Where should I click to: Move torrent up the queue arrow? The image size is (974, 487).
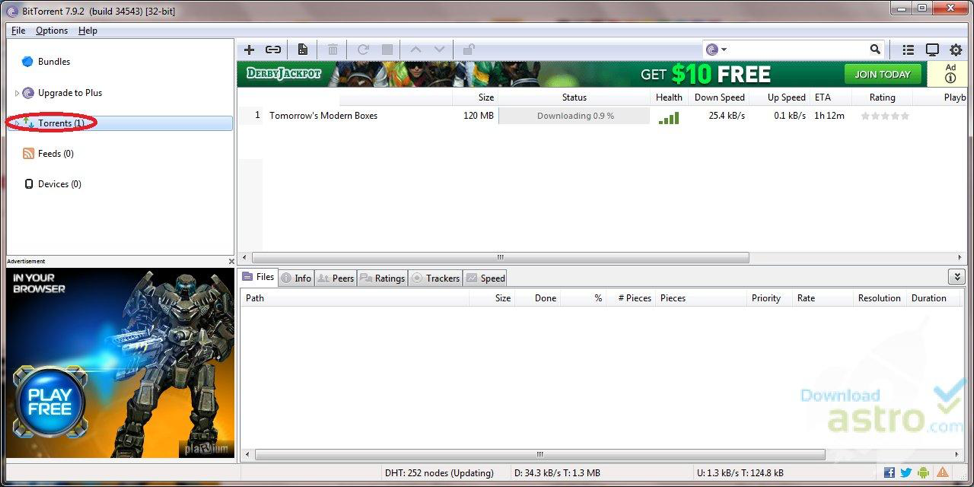[x=416, y=50]
